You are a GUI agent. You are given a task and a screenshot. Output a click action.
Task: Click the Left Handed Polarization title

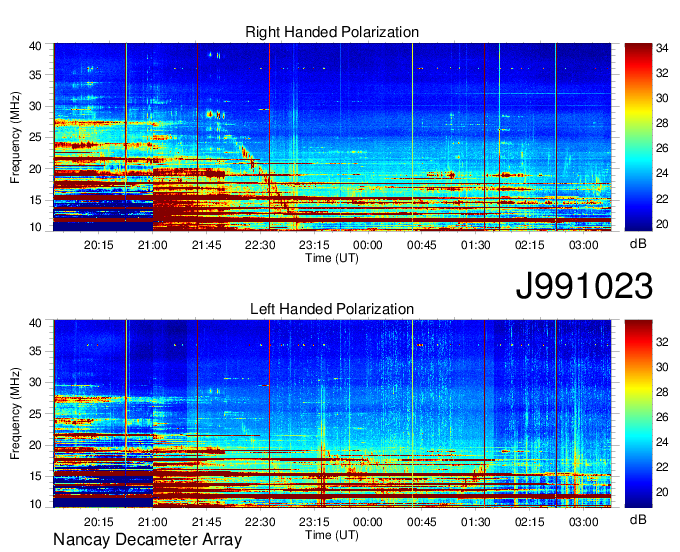click(x=332, y=309)
